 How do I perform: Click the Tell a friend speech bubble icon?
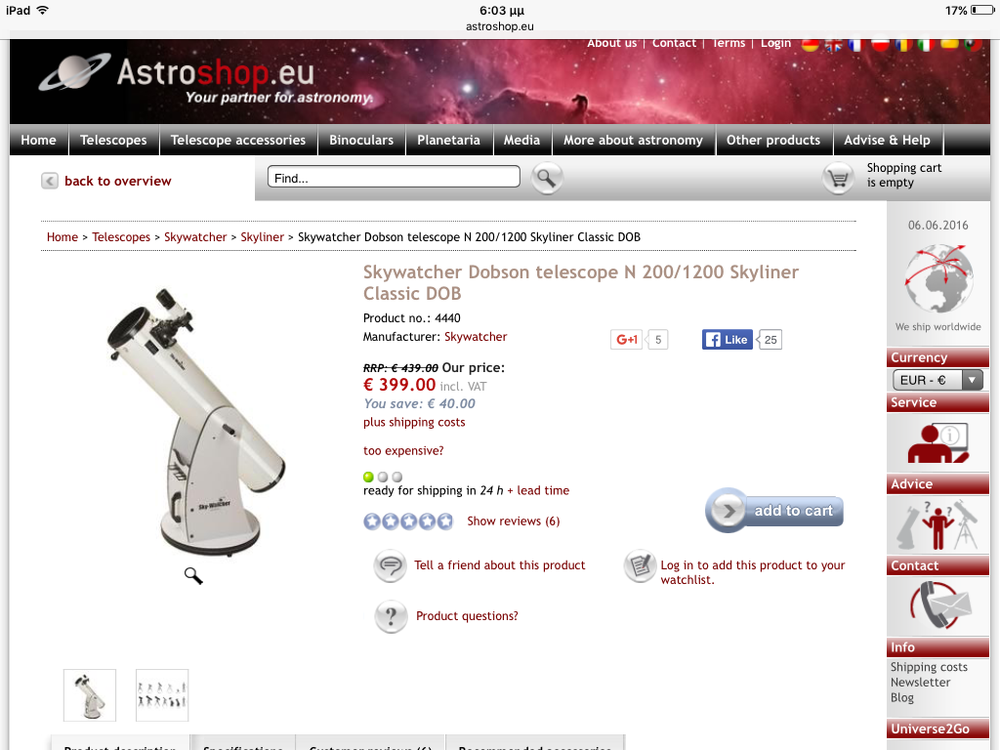tap(390, 566)
